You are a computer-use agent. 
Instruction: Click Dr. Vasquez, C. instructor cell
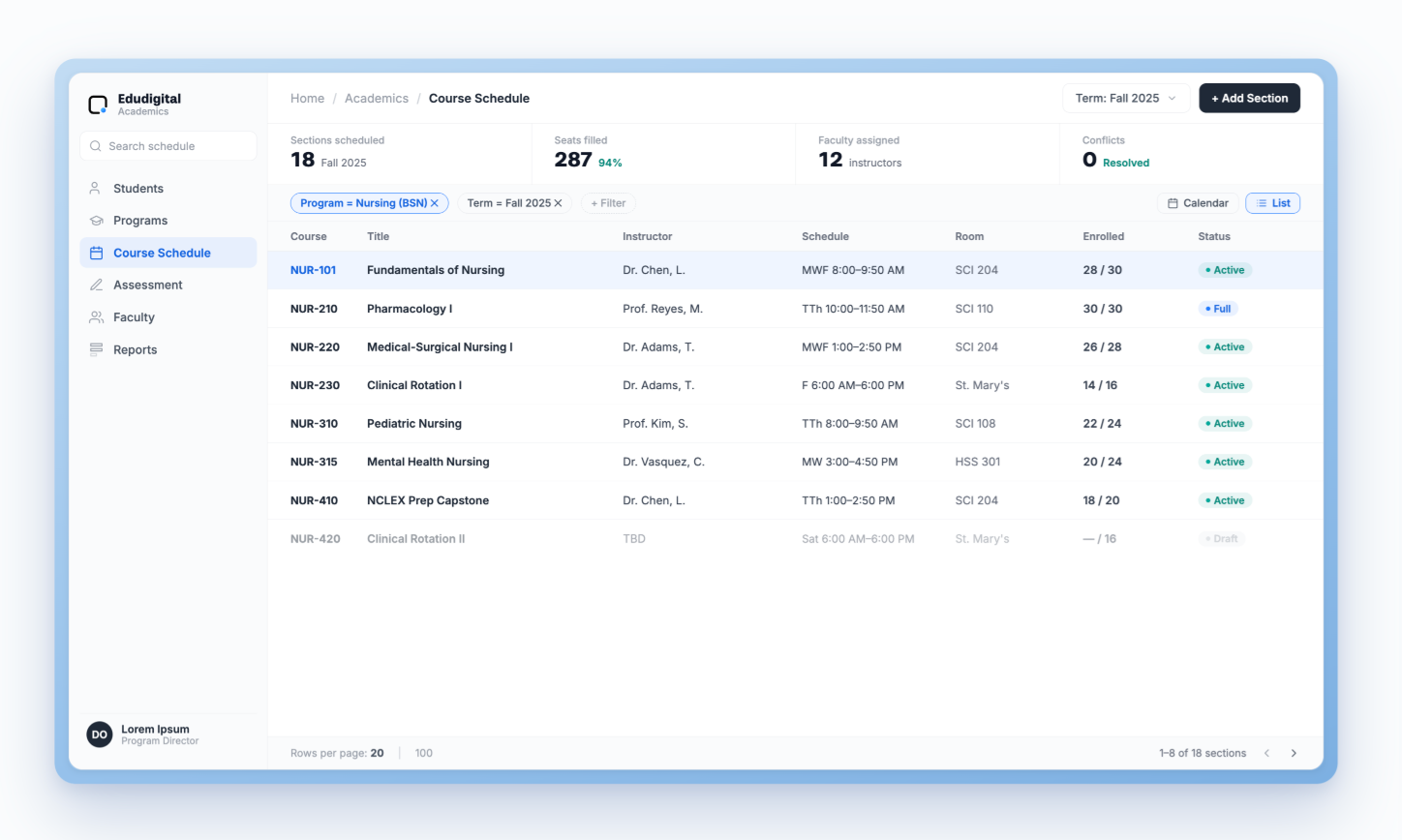[x=663, y=462]
